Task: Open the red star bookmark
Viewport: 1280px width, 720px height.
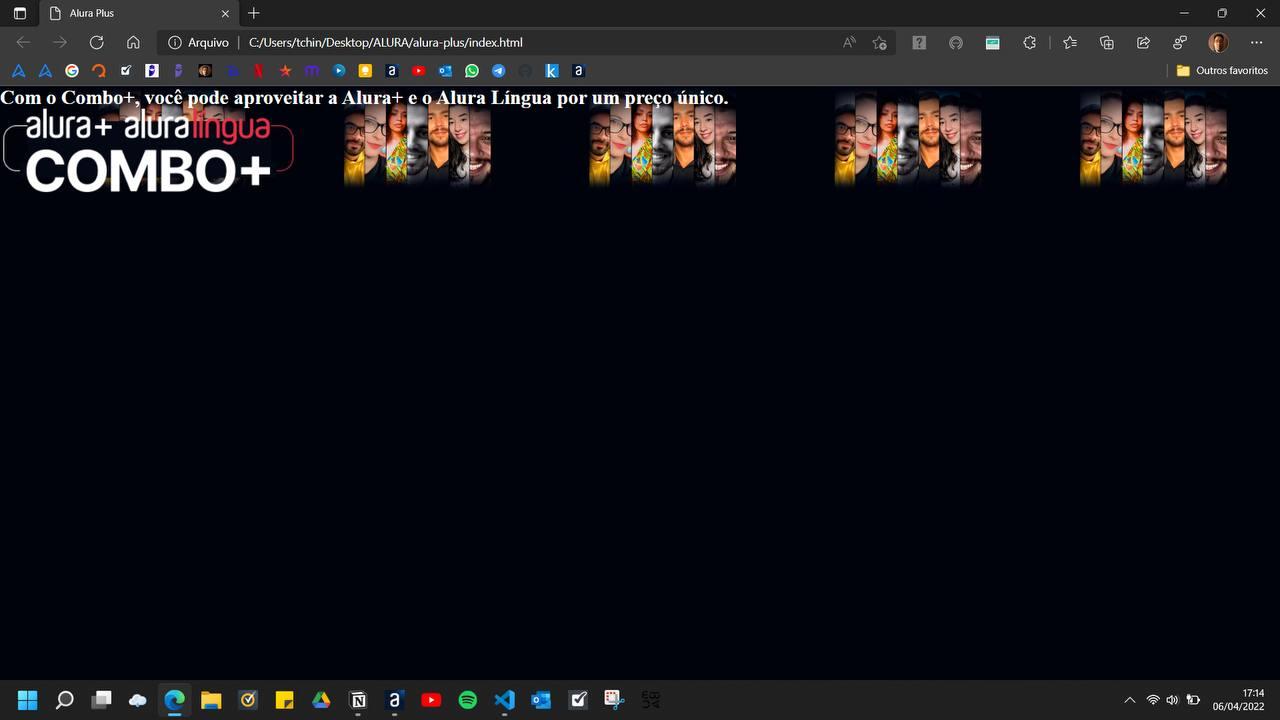Action: 285,71
